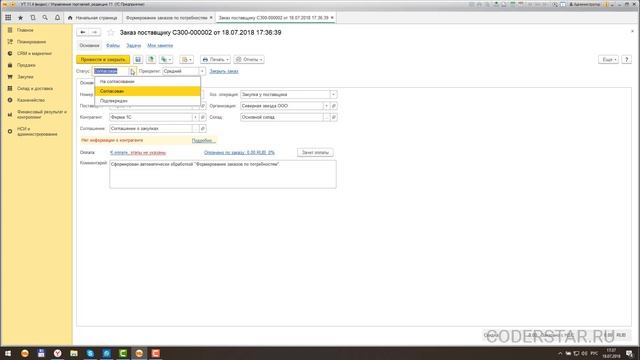Click the Зачет оплаты button
The height and width of the screenshot is (360, 640).
tap(315, 153)
